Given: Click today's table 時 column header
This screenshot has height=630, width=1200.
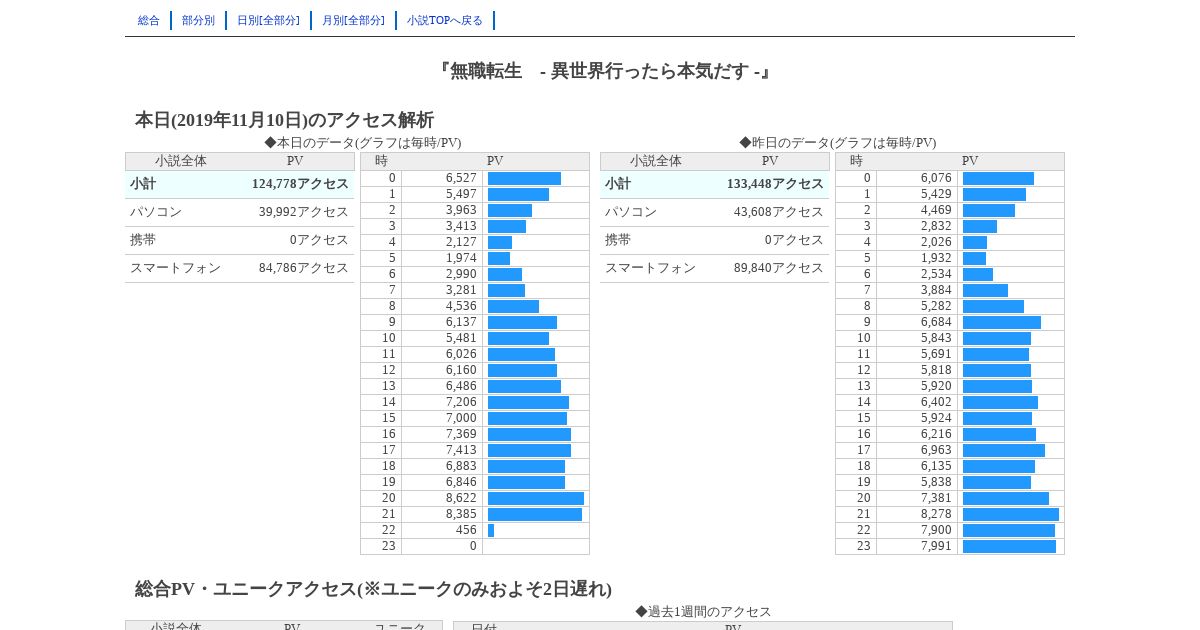Looking at the screenshot, I should 381,161.
